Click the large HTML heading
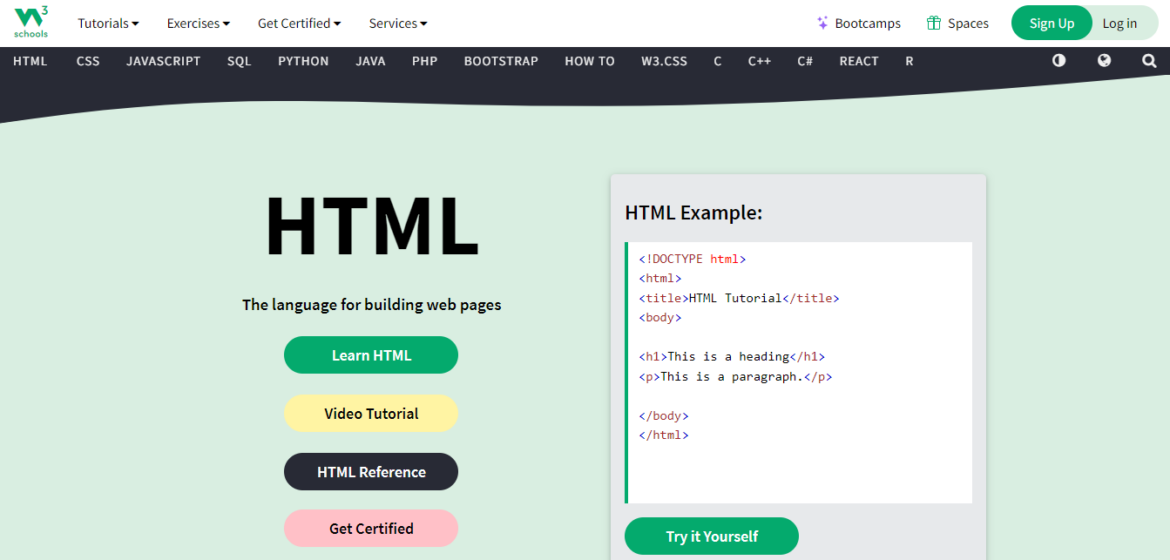The height and width of the screenshot is (560, 1170). [x=372, y=227]
